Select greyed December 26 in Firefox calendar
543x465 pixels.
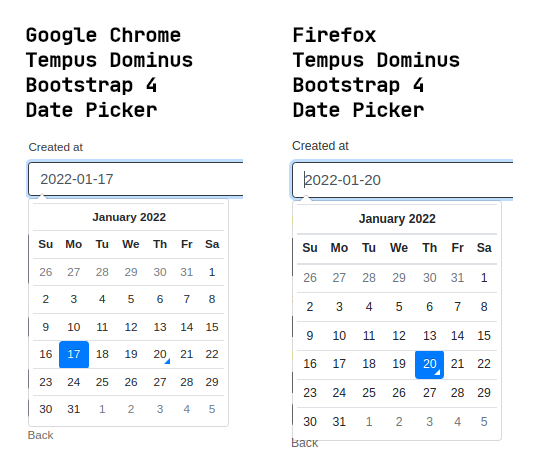[x=310, y=278]
